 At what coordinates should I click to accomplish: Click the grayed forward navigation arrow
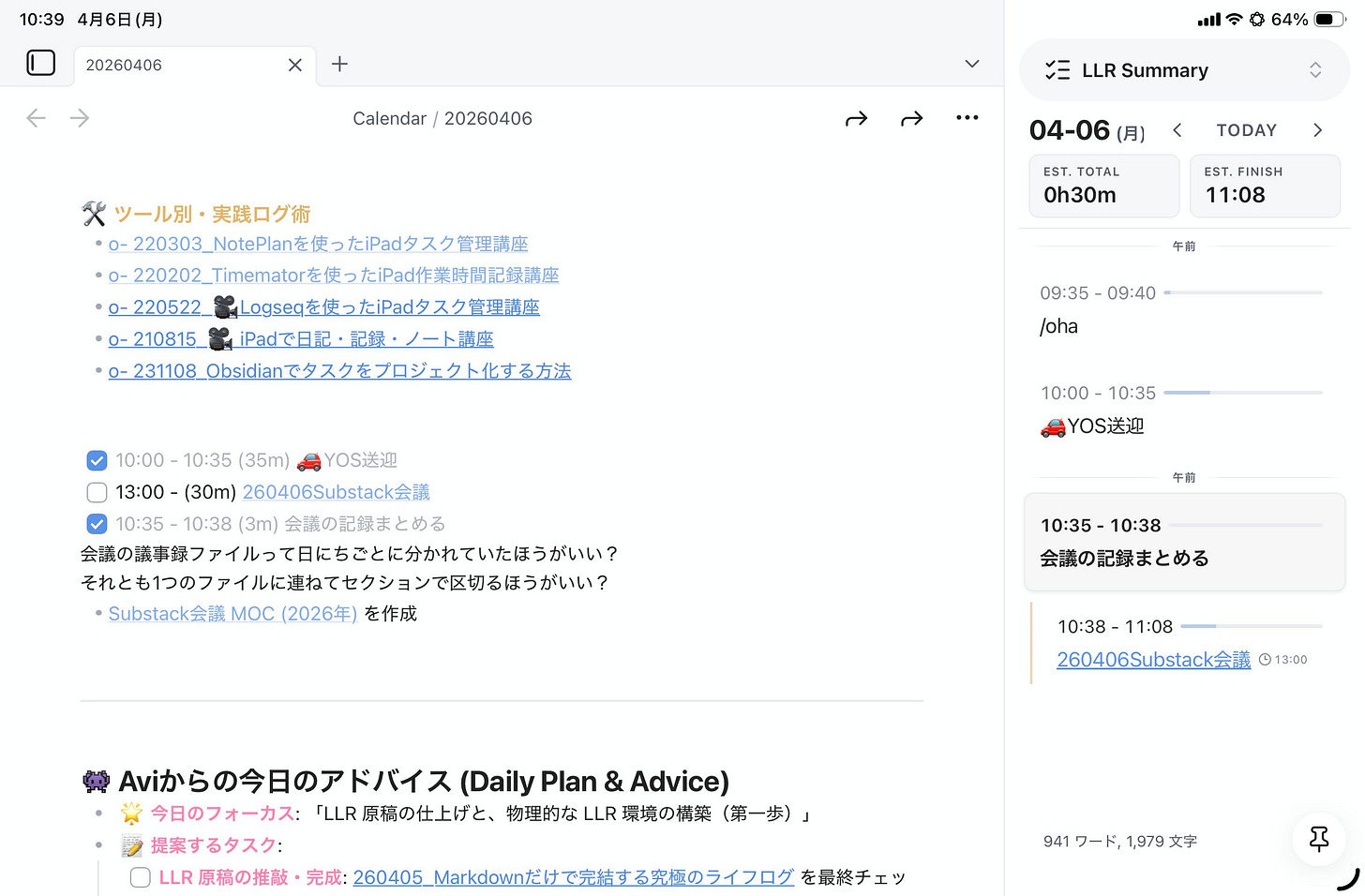point(80,117)
